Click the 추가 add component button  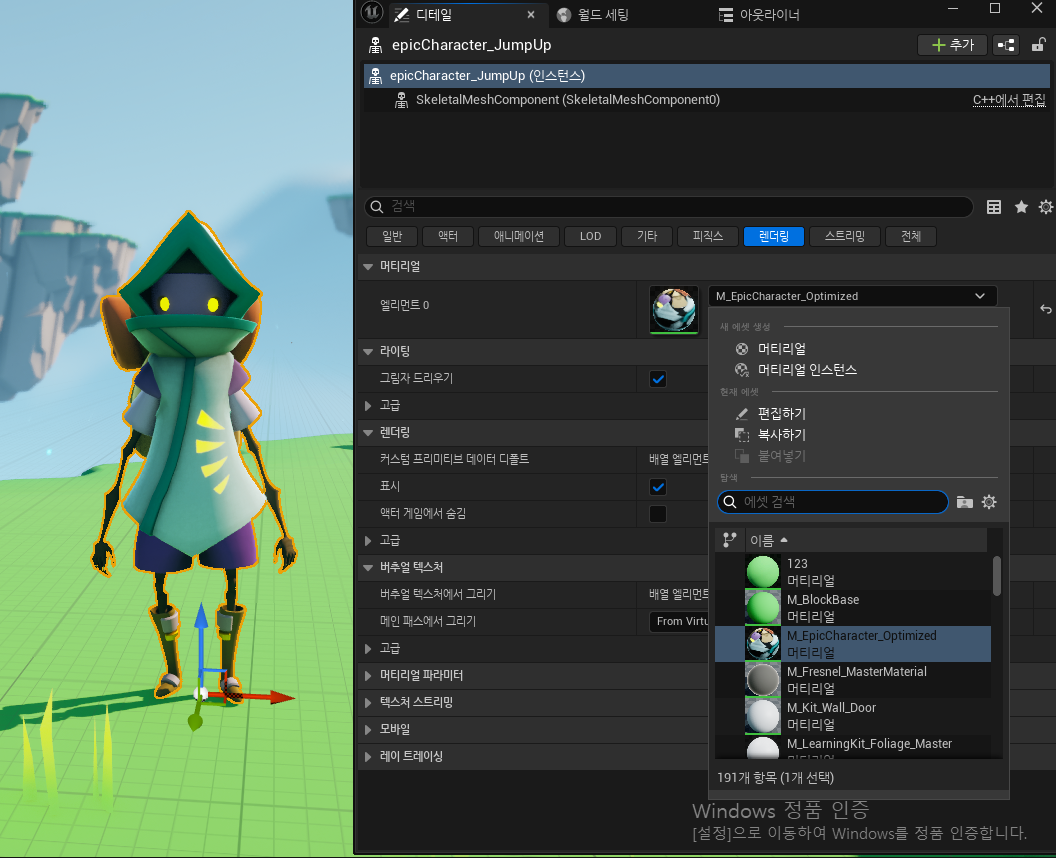(x=952, y=45)
